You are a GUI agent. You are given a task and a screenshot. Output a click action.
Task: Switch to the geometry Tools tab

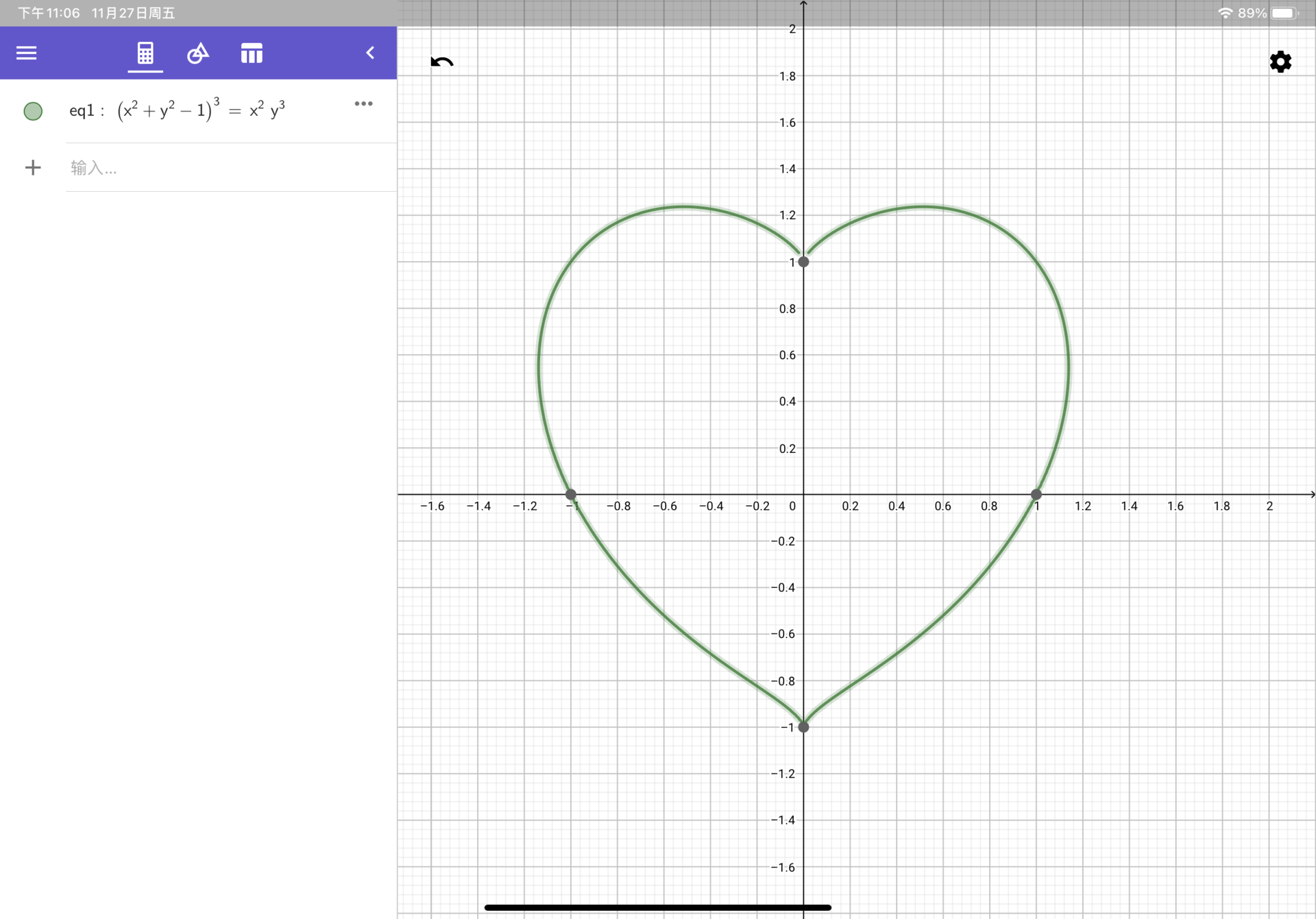click(198, 53)
